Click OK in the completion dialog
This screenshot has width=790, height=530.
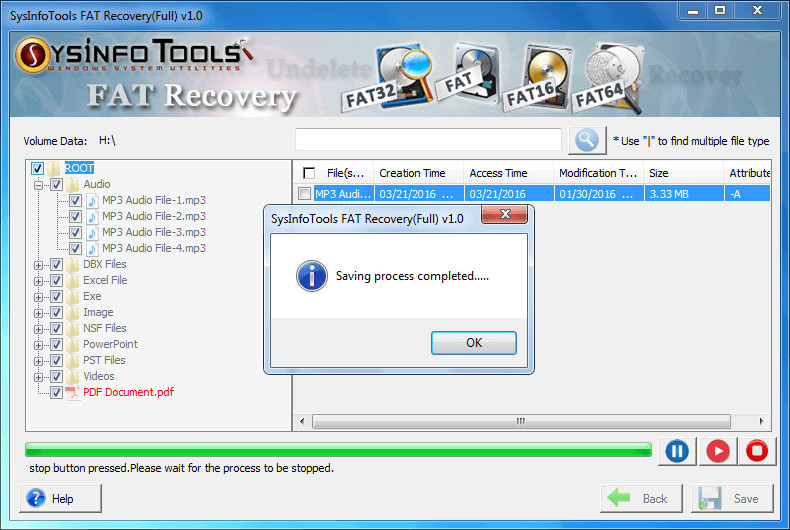(x=474, y=343)
